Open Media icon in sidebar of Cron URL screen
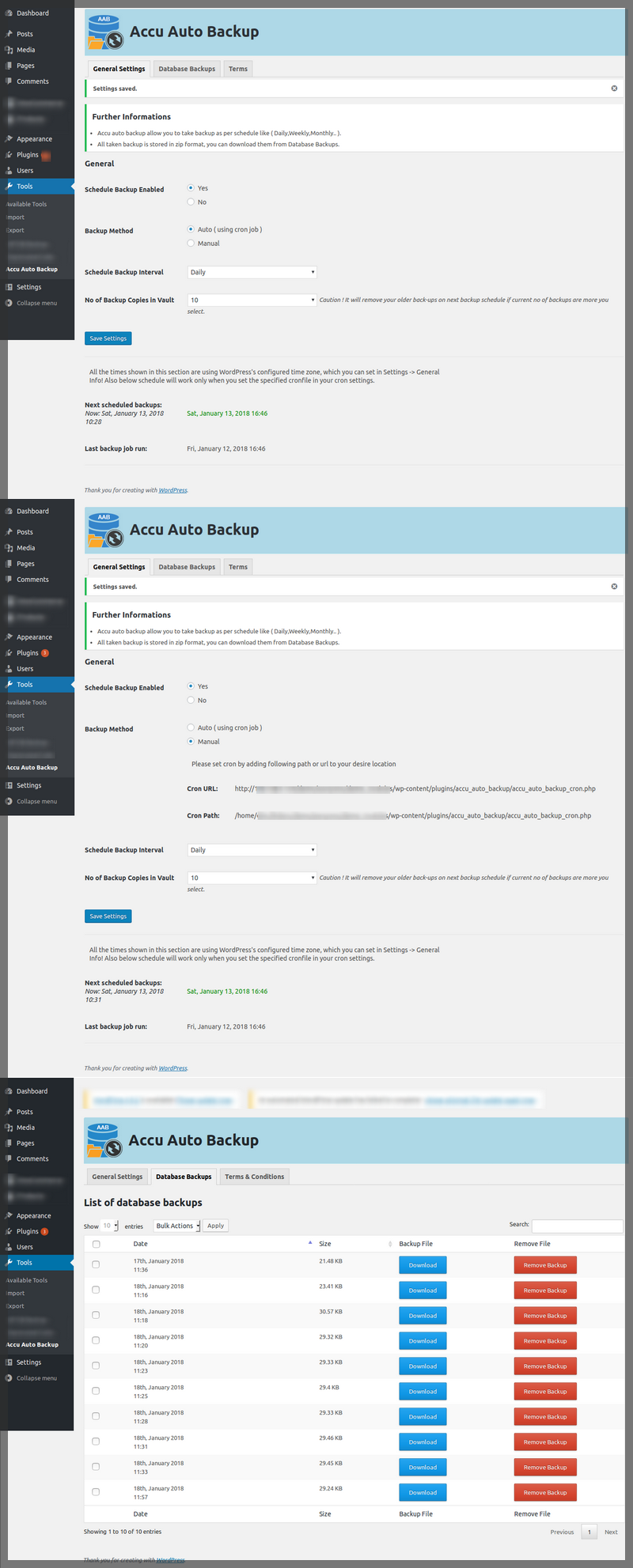633x1568 pixels. 9,548
